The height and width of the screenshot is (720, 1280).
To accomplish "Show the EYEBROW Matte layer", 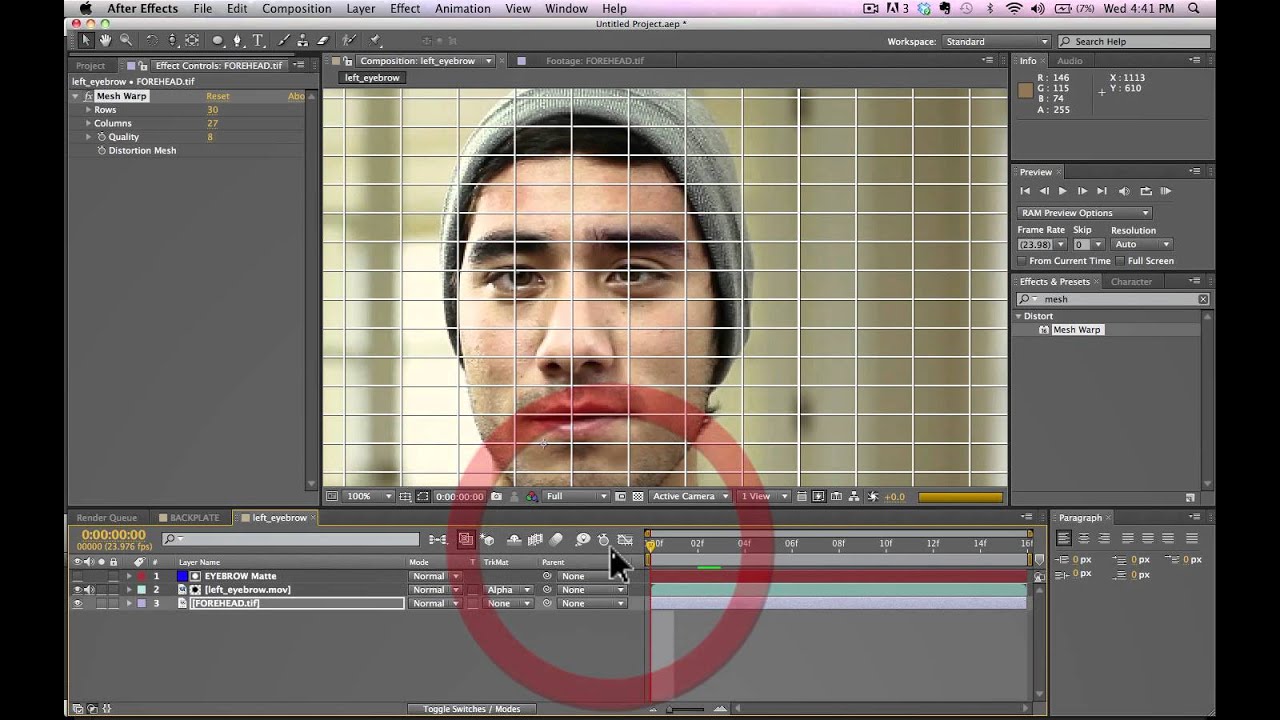I will (x=78, y=576).
